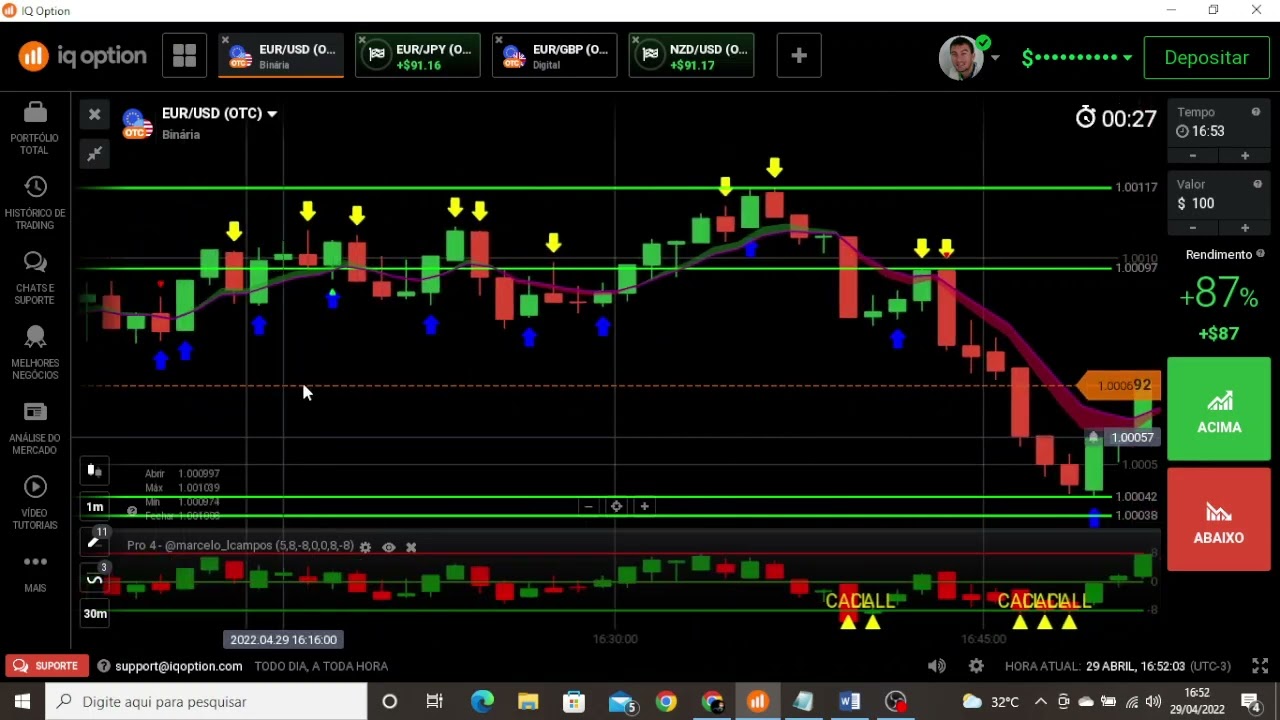Open the asset grid (multi-chart layout) icon
The height and width of the screenshot is (720, 1280).
(184, 56)
